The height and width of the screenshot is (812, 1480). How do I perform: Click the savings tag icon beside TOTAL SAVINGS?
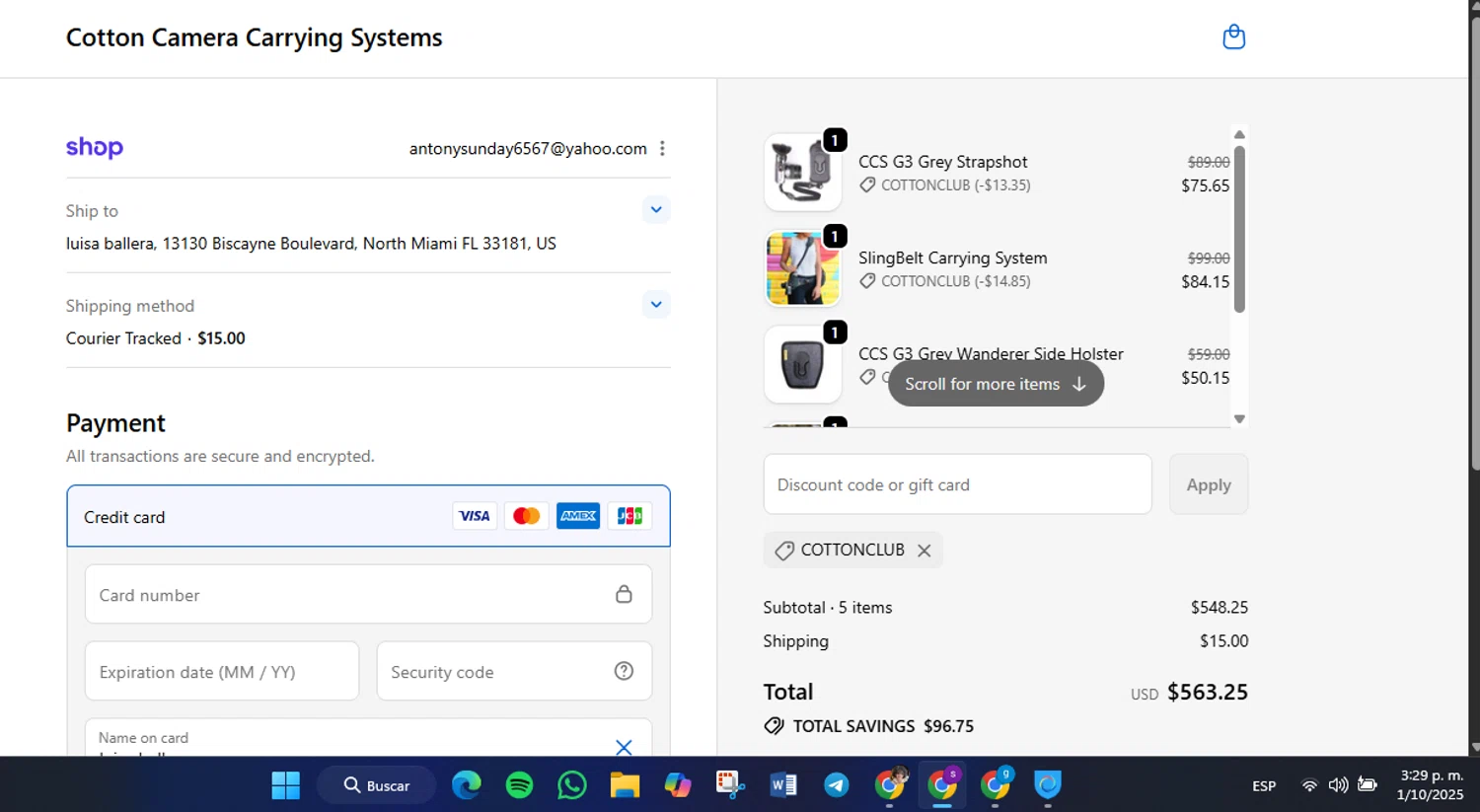[x=775, y=726]
